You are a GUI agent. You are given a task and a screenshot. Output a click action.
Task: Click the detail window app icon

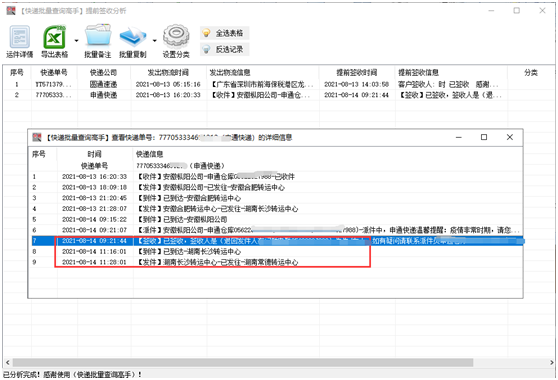[37, 137]
